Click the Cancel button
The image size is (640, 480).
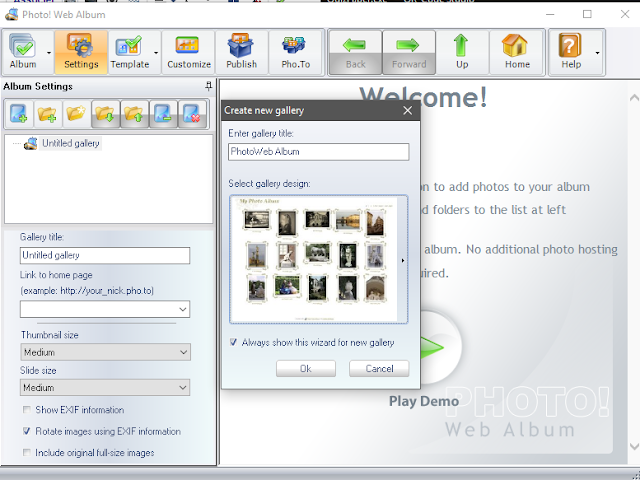pyautogui.click(x=379, y=369)
